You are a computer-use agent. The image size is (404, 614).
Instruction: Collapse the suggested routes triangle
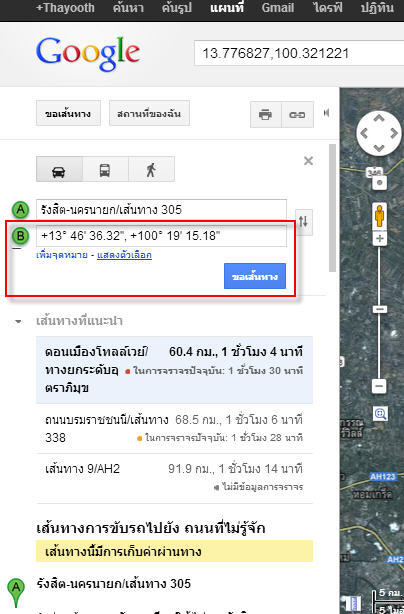[18, 321]
